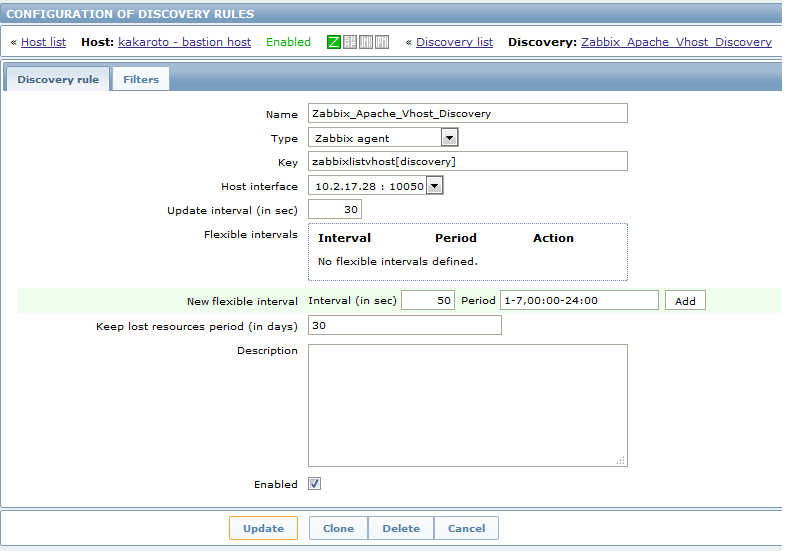Image resolution: width=789 pixels, height=551 pixels.
Task: Go back to the Discovery list
Action: [x=454, y=42]
